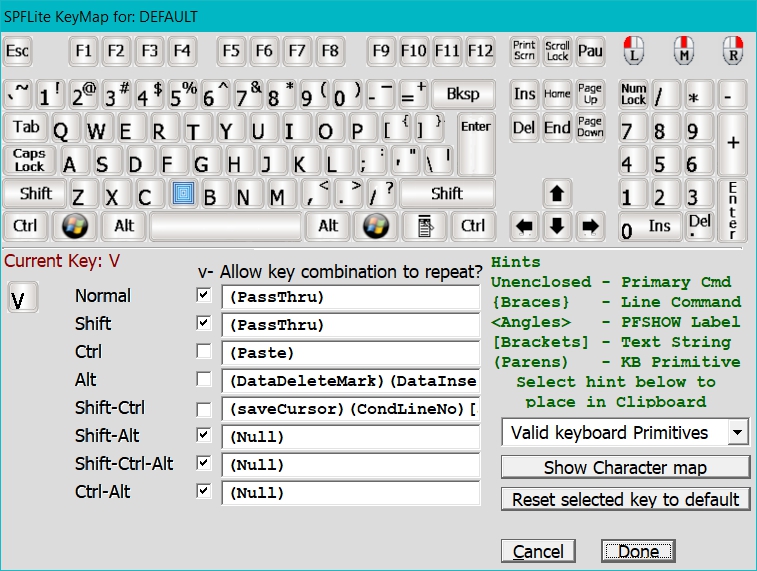The width and height of the screenshot is (757, 571).
Task: Select the up arrow key
Action: point(557,193)
